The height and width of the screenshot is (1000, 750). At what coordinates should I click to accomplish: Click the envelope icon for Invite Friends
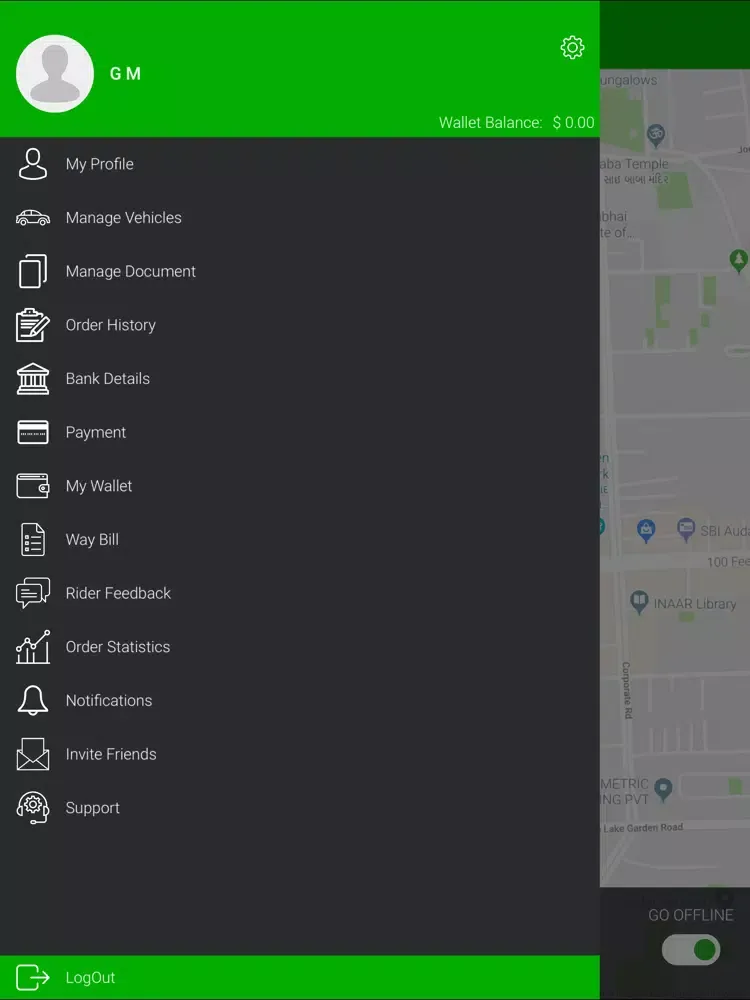point(33,755)
